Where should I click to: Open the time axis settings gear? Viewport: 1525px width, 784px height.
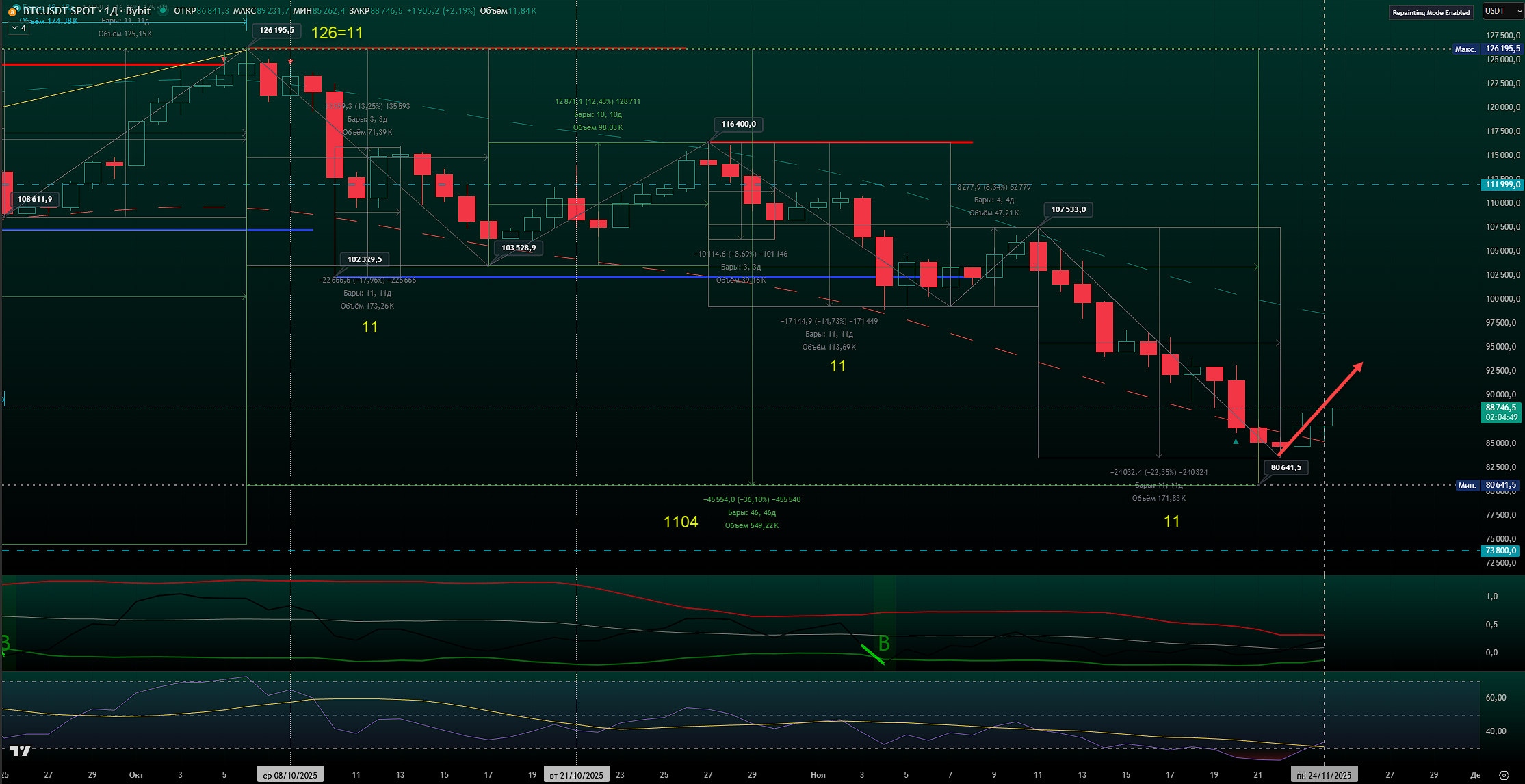click(x=1504, y=775)
